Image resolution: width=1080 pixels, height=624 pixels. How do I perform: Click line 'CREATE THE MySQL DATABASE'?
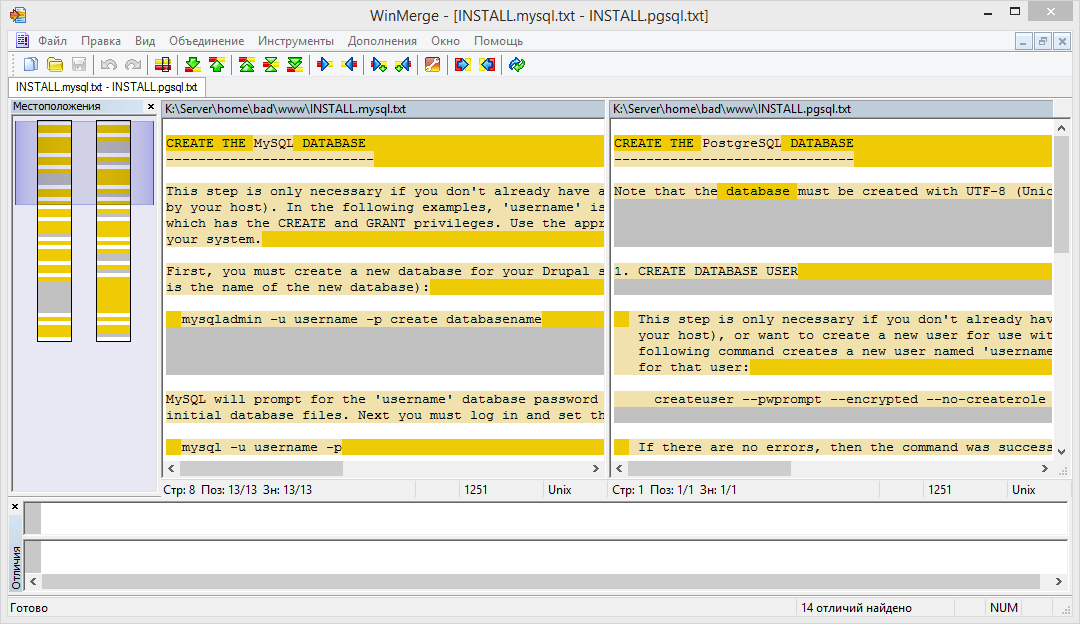coord(383,143)
